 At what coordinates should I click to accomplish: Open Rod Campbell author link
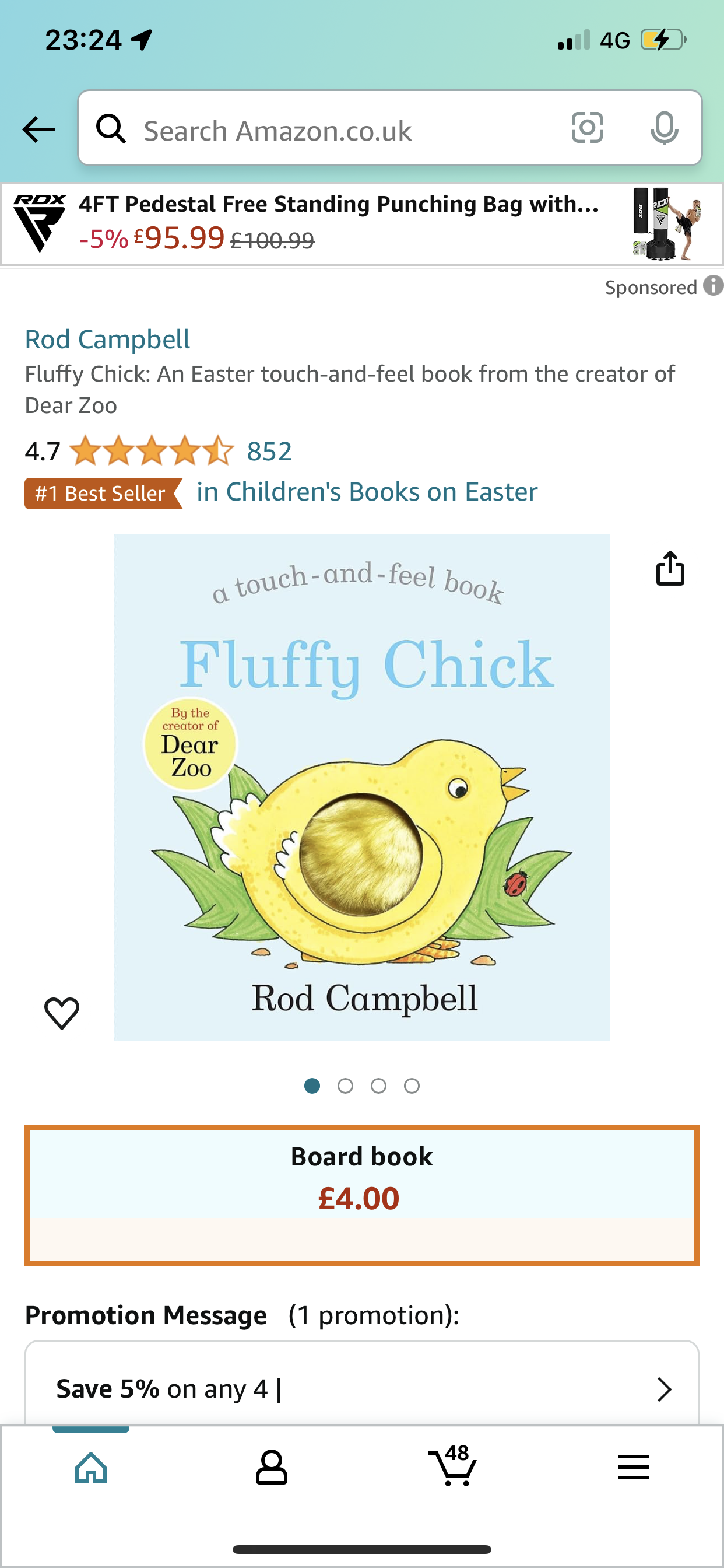coord(108,339)
